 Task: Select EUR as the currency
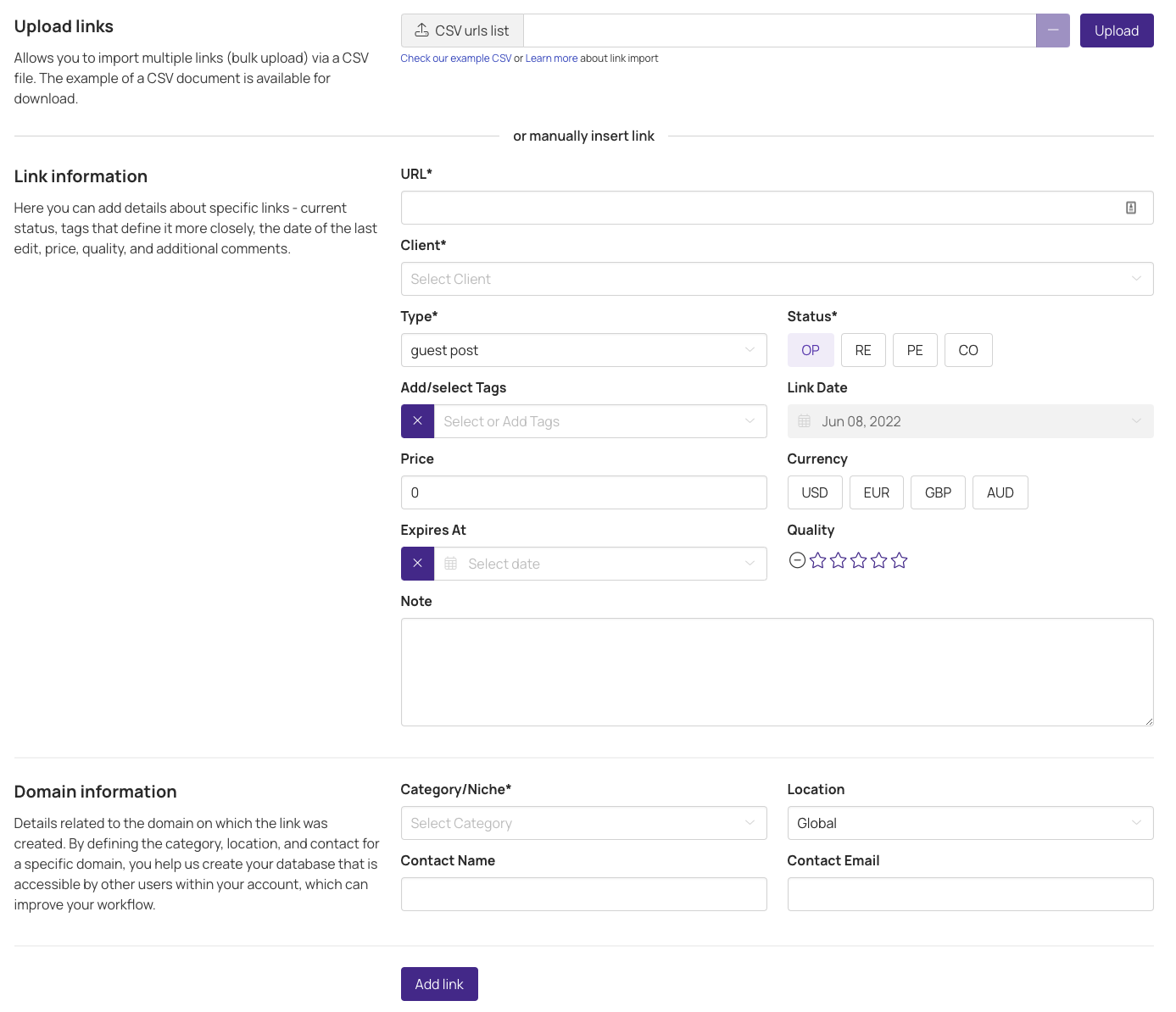876,492
